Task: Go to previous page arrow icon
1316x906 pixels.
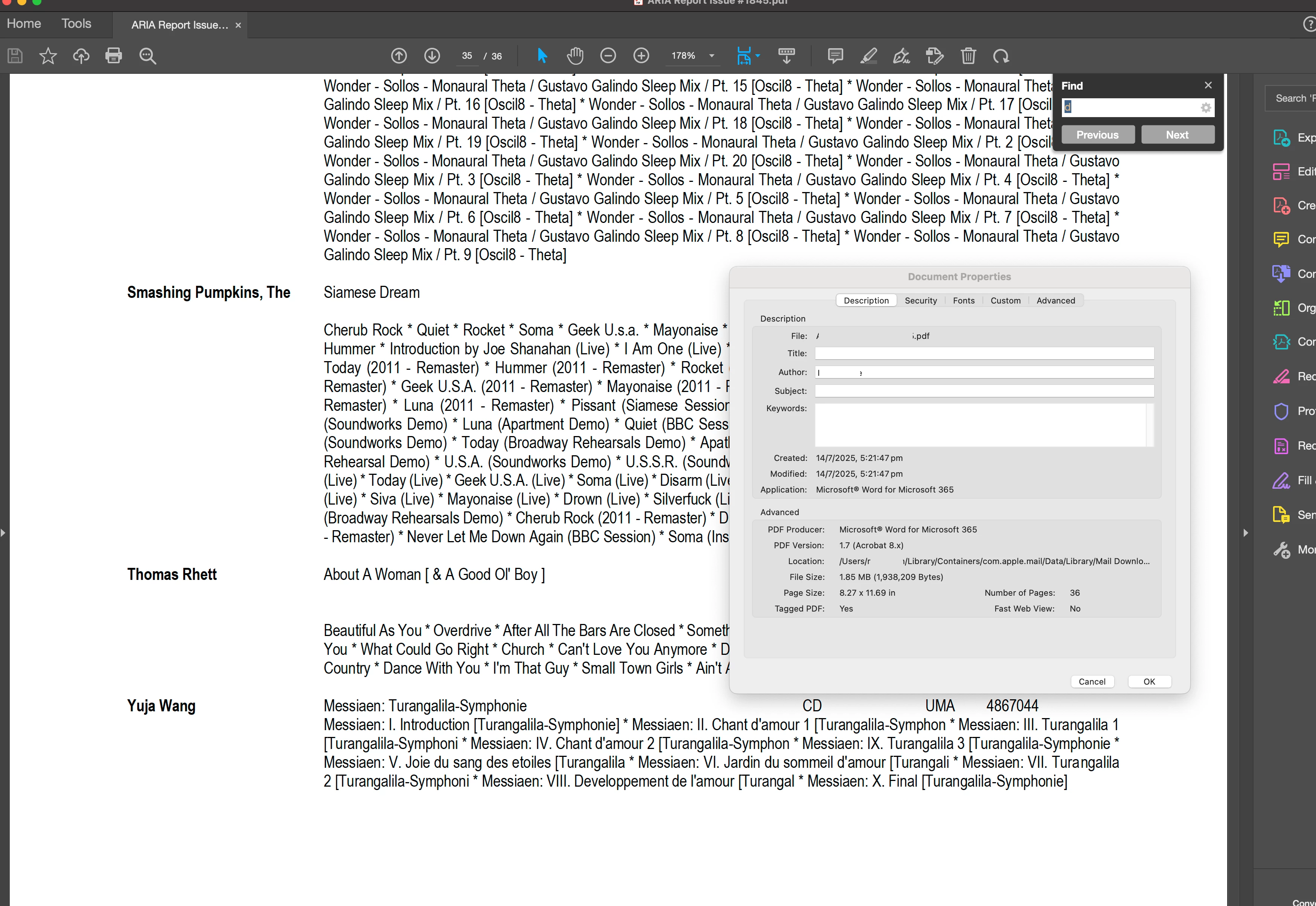Action: [399, 56]
